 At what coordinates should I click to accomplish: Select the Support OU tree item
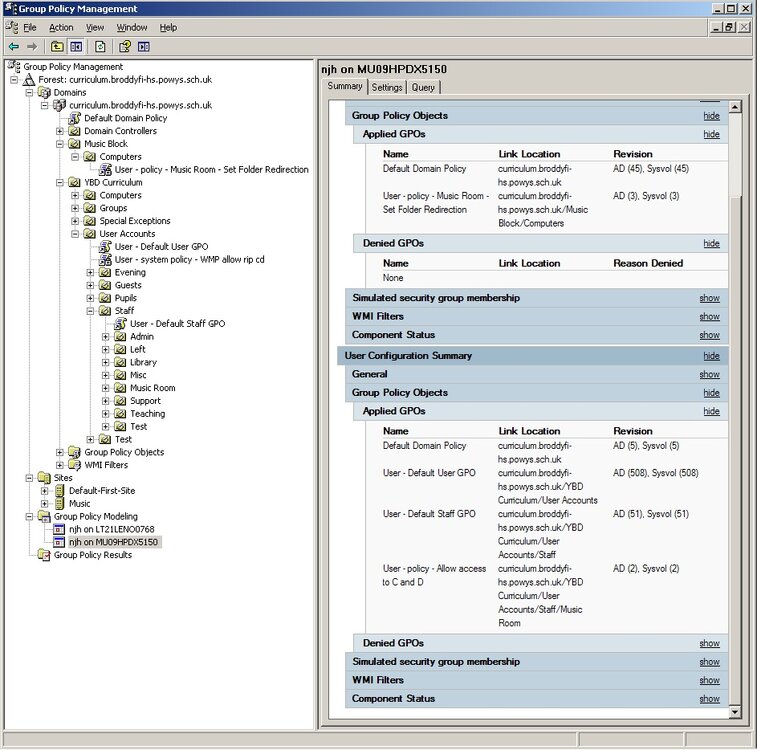click(145, 401)
